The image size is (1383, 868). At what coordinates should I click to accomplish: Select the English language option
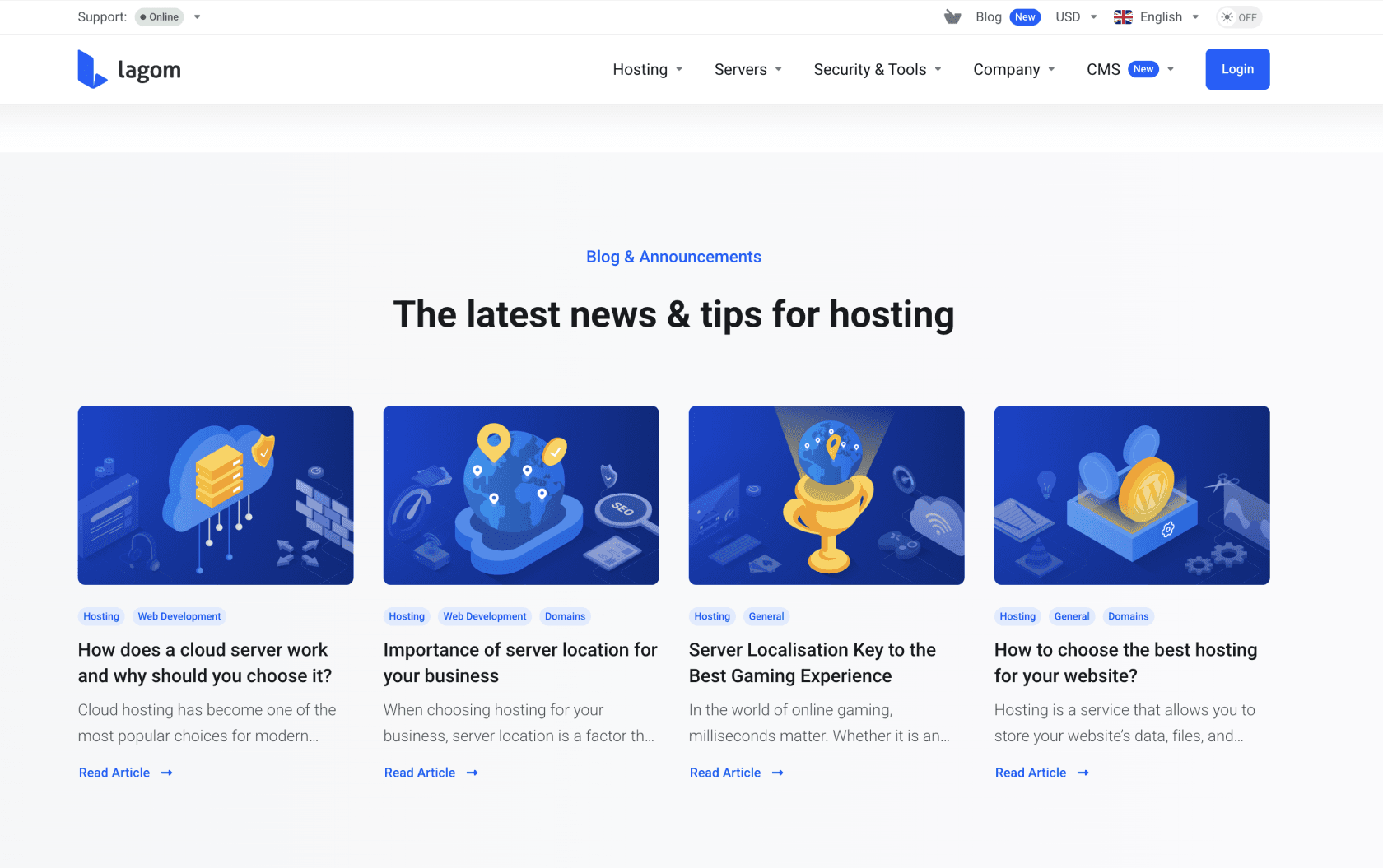(x=1161, y=16)
